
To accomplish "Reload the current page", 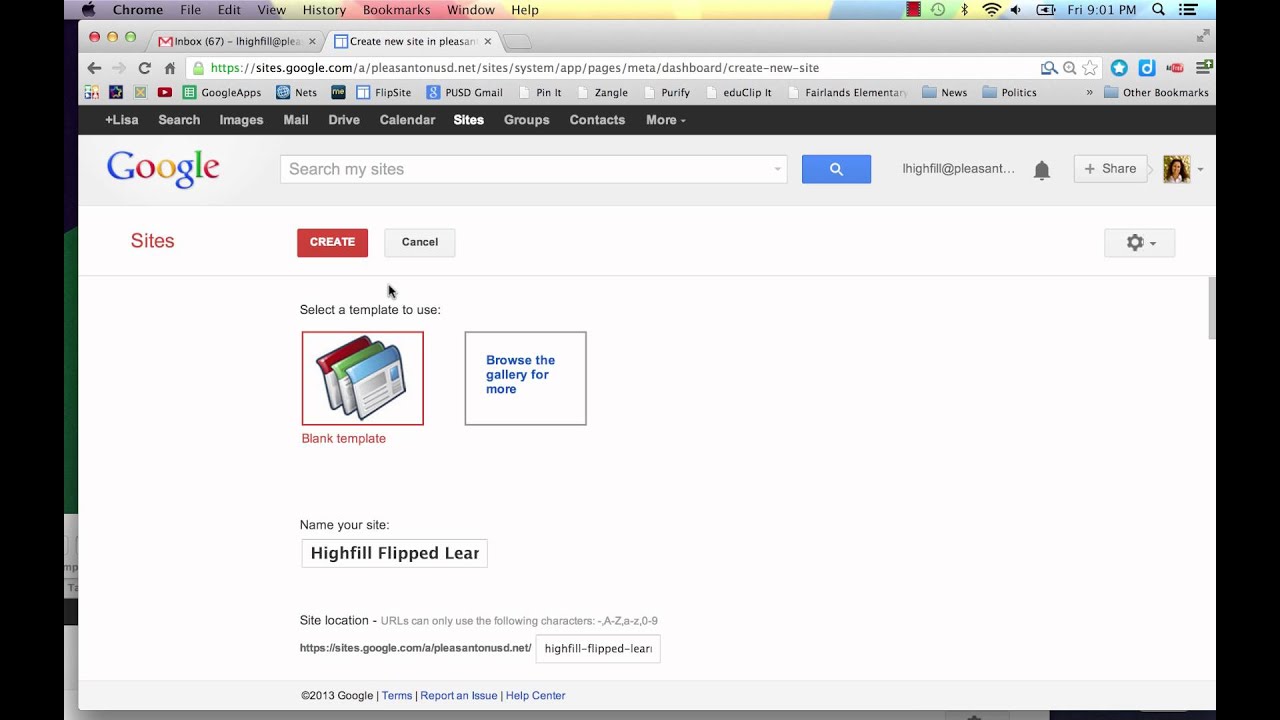I will 144,68.
